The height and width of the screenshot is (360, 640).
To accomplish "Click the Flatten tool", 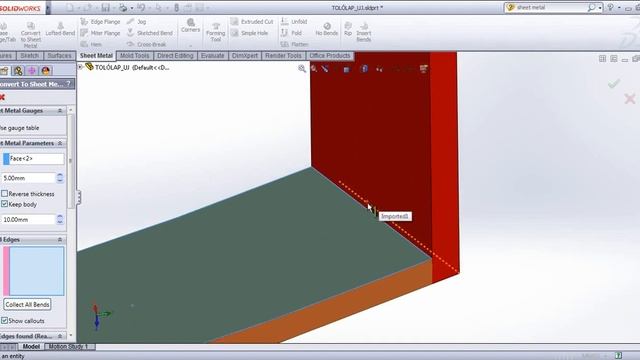I will 294,44.
